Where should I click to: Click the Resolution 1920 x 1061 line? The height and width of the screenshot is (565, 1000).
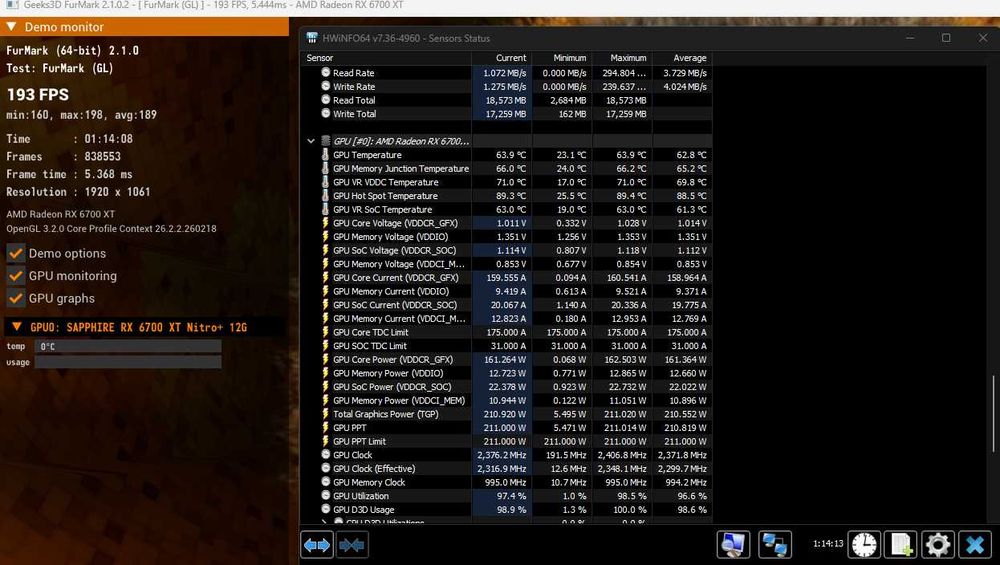coord(78,191)
